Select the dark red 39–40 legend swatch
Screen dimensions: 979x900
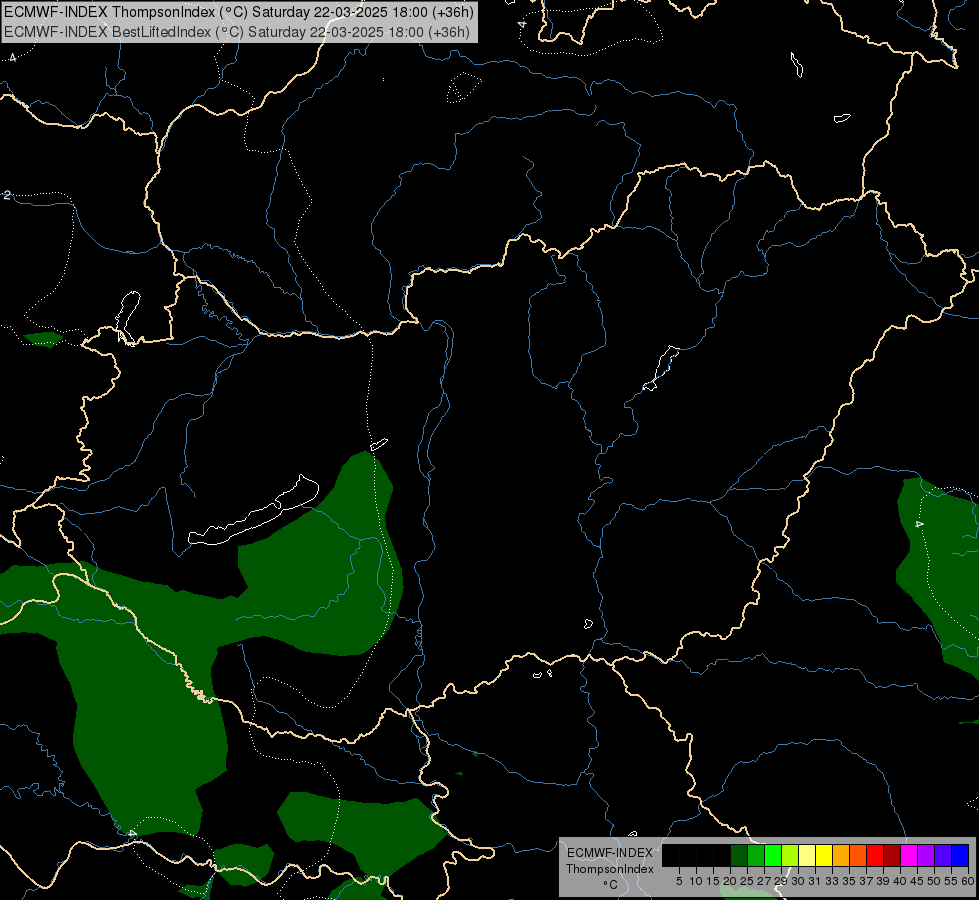pos(892,855)
